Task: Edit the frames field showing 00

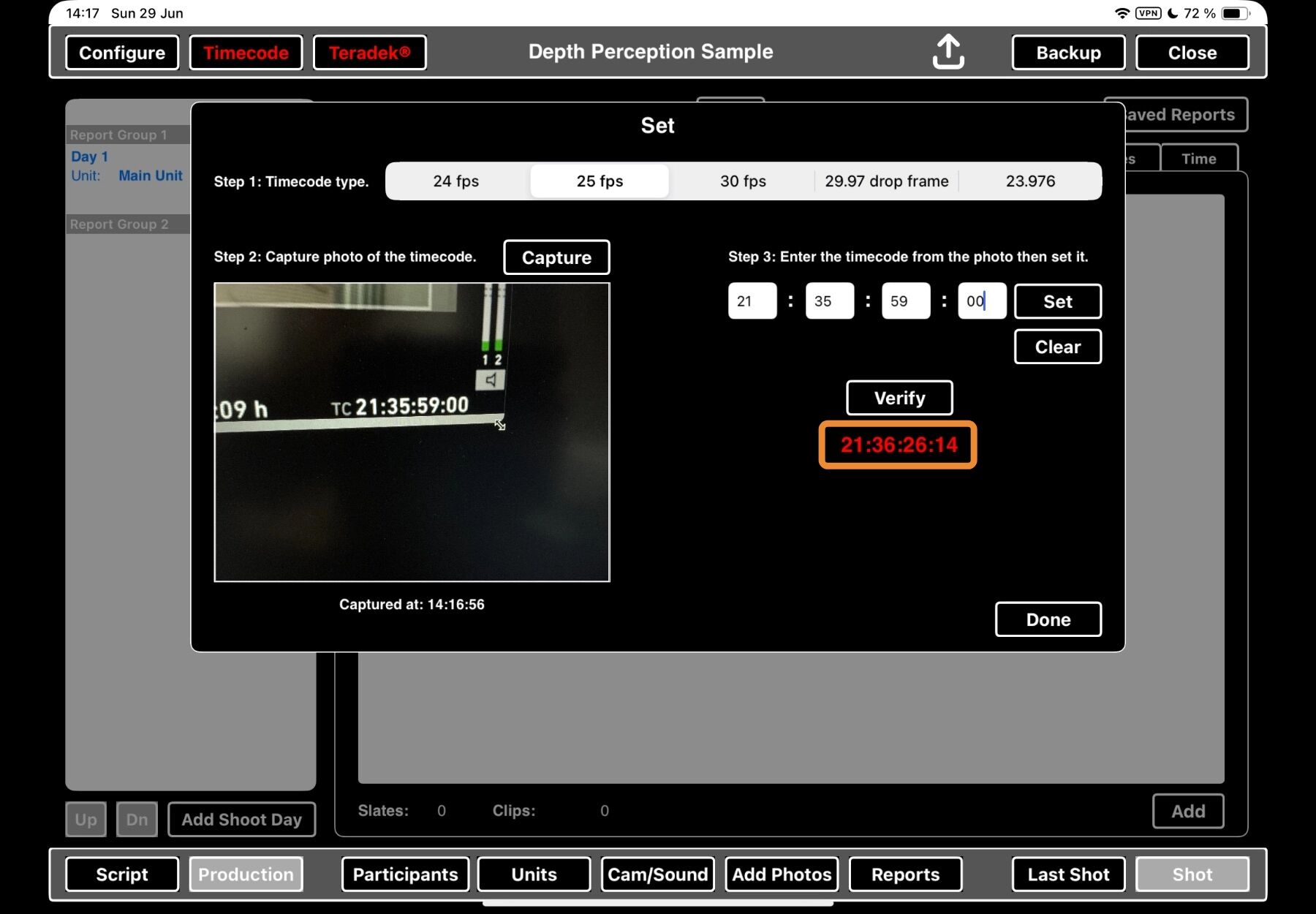Action: point(983,301)
